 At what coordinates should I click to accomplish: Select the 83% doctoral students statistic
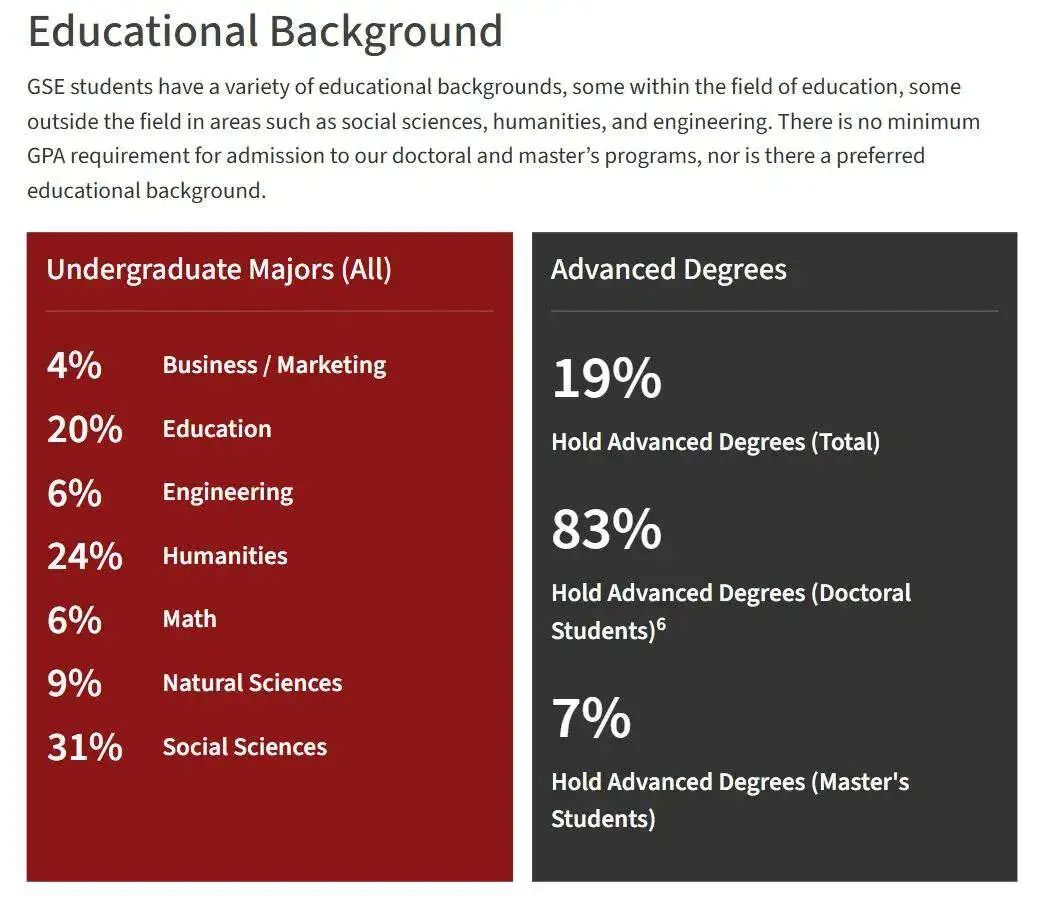606,529
